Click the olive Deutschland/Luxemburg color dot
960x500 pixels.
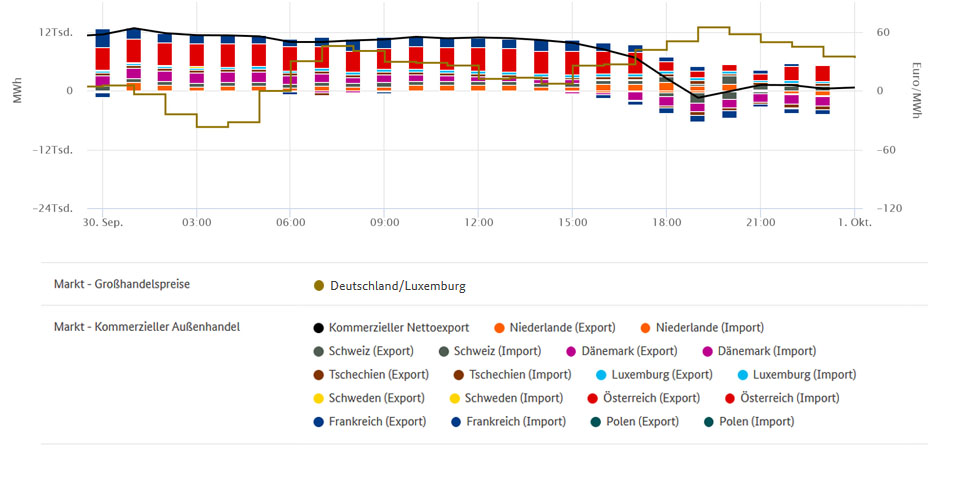[318, 286]
